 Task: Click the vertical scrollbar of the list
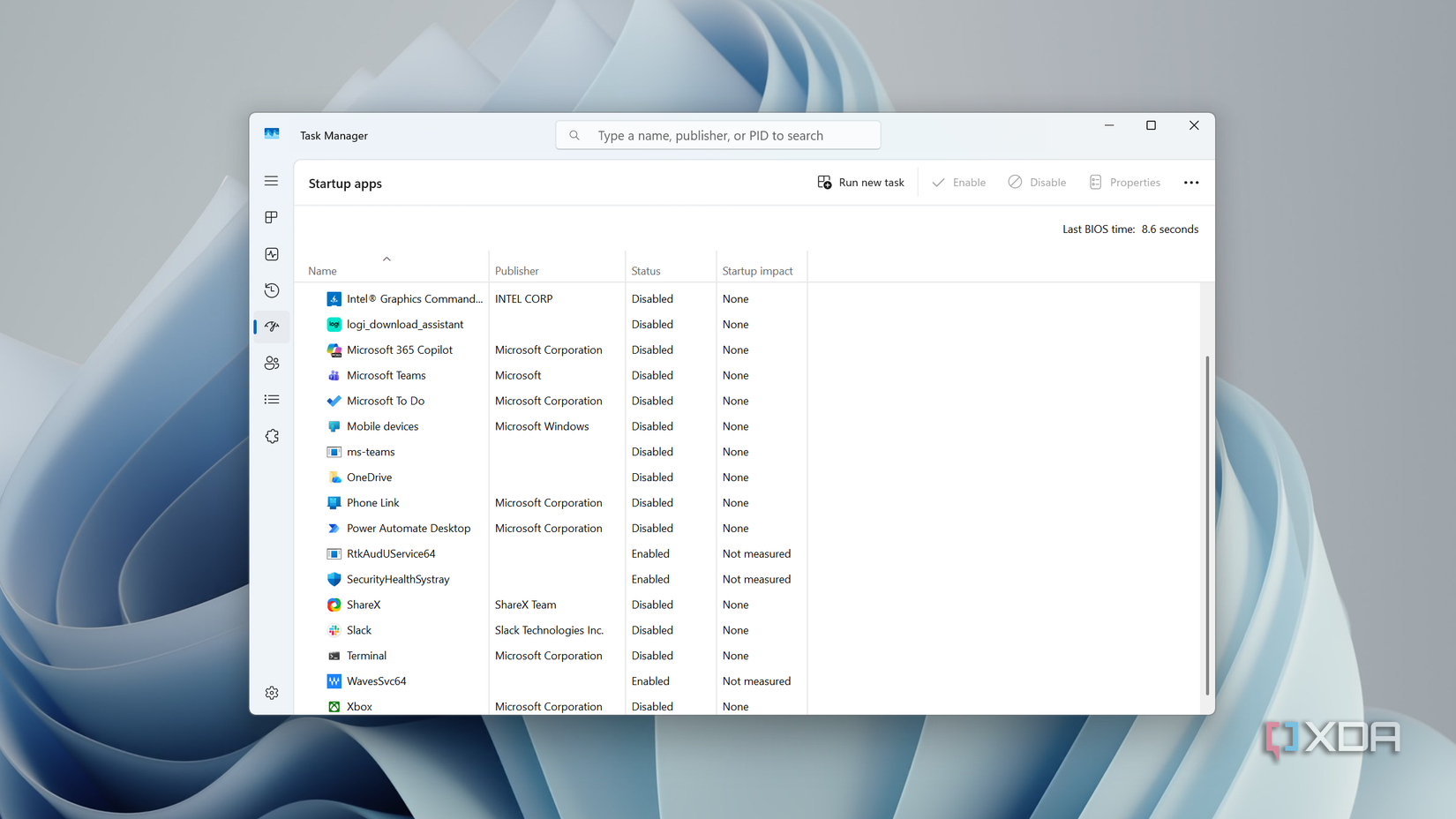coord(1207,525)
